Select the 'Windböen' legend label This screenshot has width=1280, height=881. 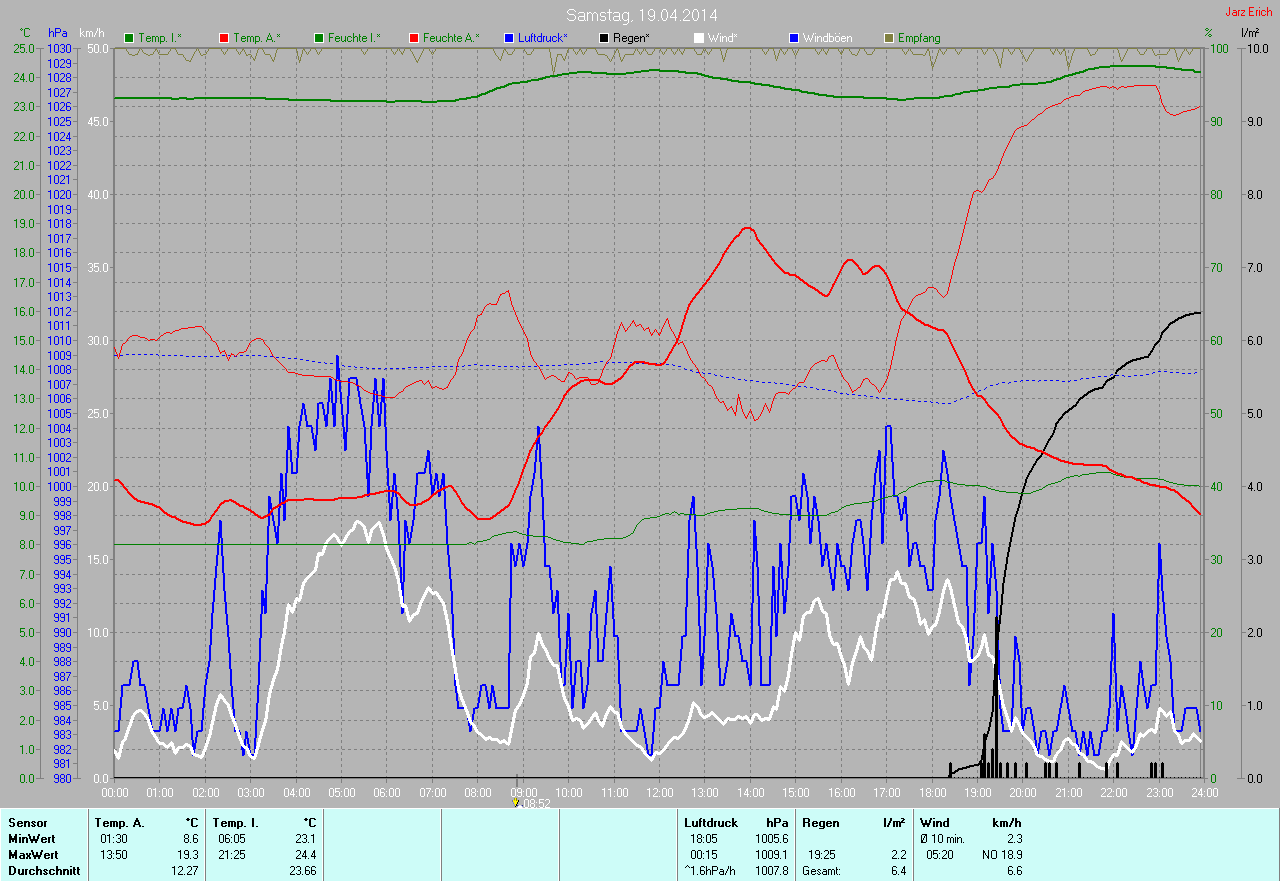click(x=828, y=38)
